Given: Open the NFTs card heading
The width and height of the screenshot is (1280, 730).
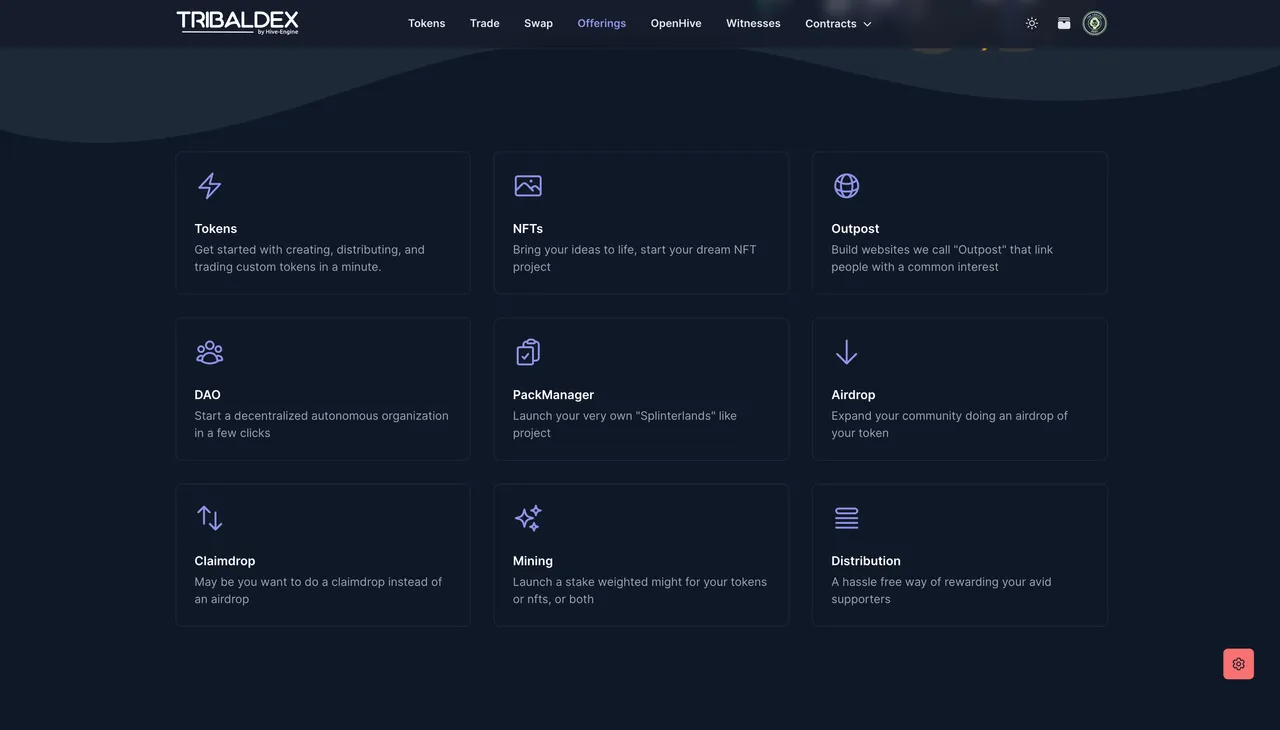Looking at the screenshot, I should pyautogui.click(x=528, y=229).
